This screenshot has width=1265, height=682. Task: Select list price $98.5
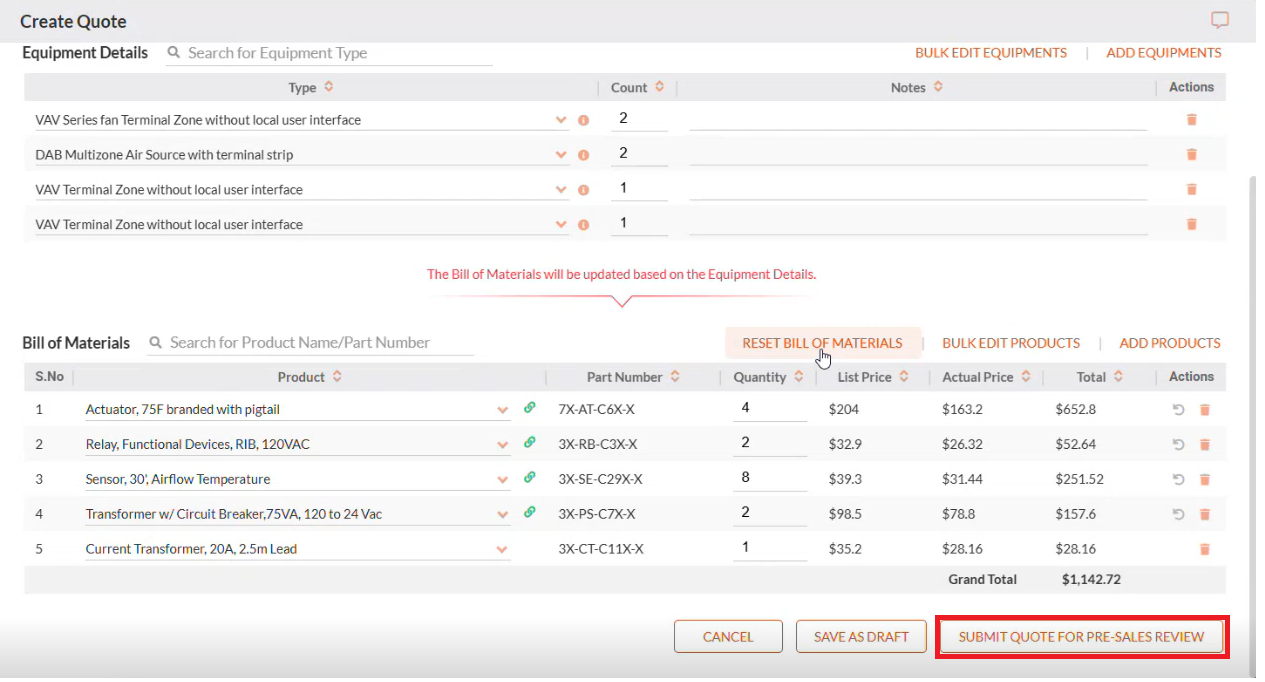point(845,514)
